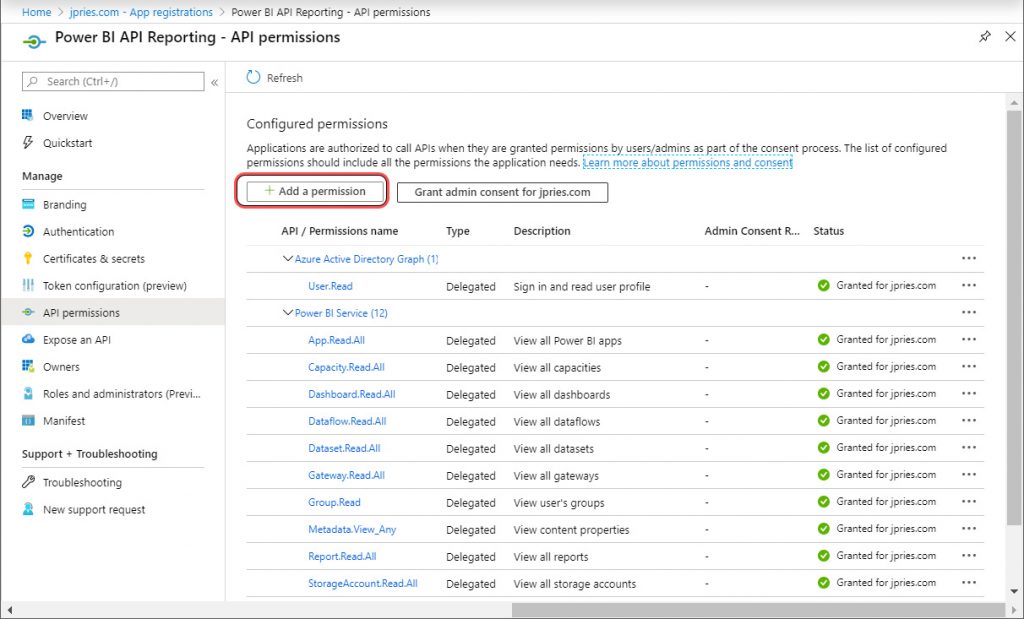Collapse the sidebar with double-chevron icon

pos(214,82)
